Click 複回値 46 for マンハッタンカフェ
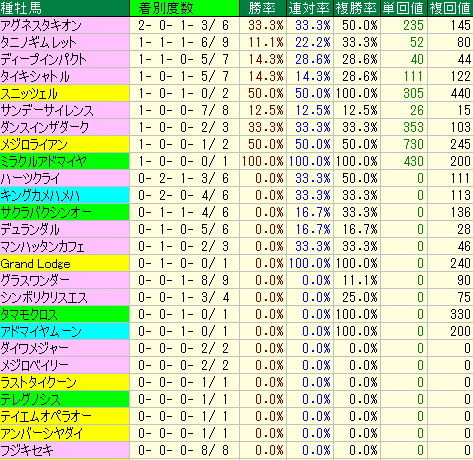The image size is (473, 460). click(x=464, y=246)
